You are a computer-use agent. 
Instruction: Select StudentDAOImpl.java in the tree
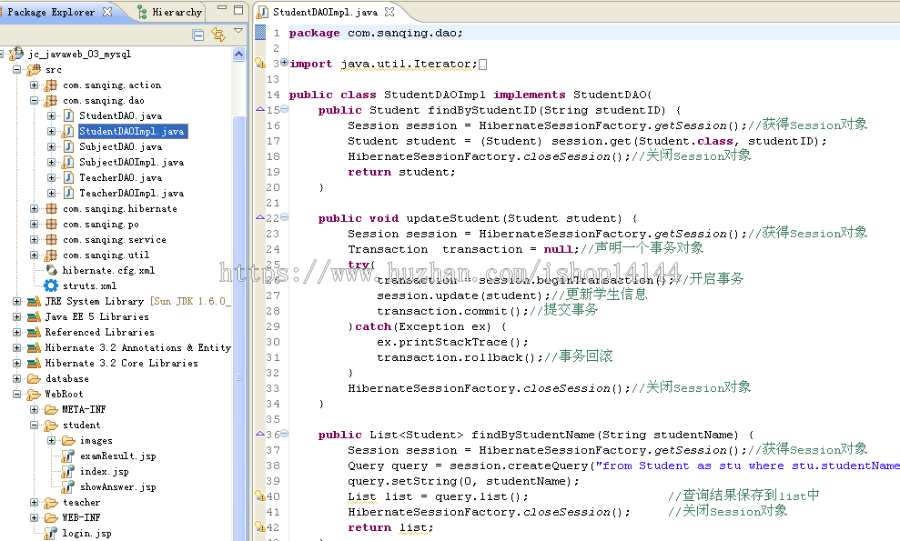pos(132,131)
